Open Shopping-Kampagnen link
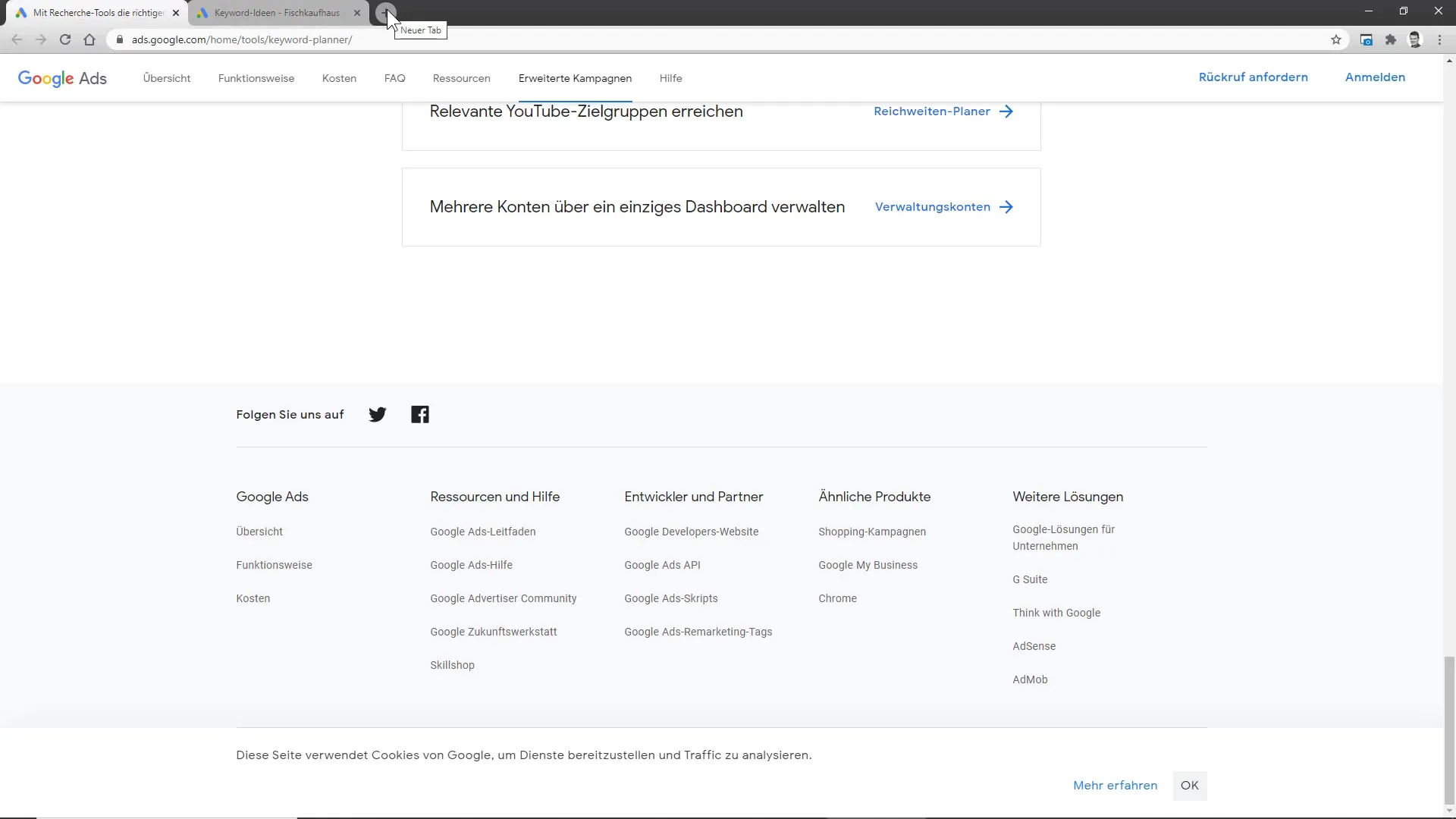This screenshot has width=1456, height=819. tap(871, 532)
